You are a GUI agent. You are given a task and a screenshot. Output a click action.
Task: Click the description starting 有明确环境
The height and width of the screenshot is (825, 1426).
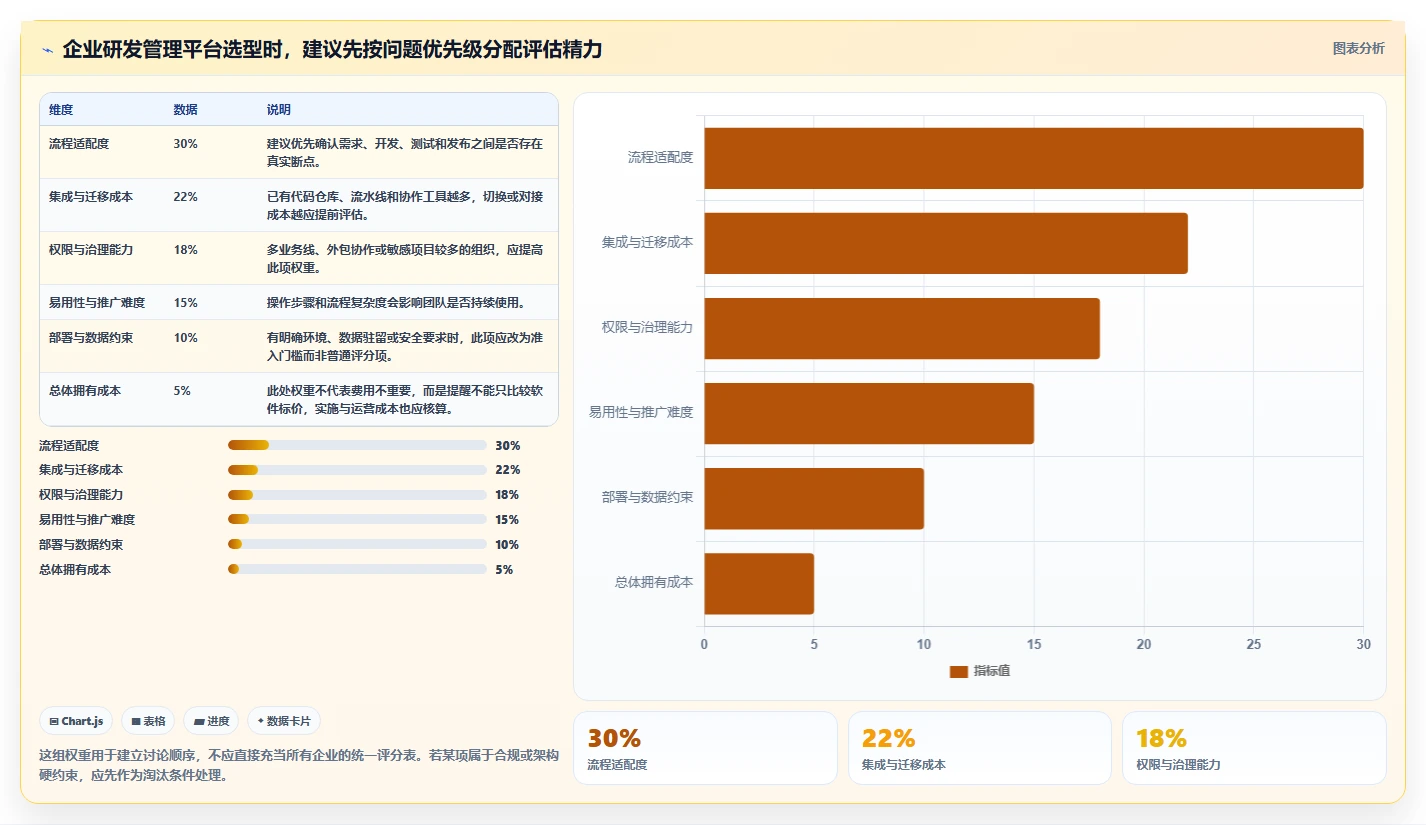point(405,346)
